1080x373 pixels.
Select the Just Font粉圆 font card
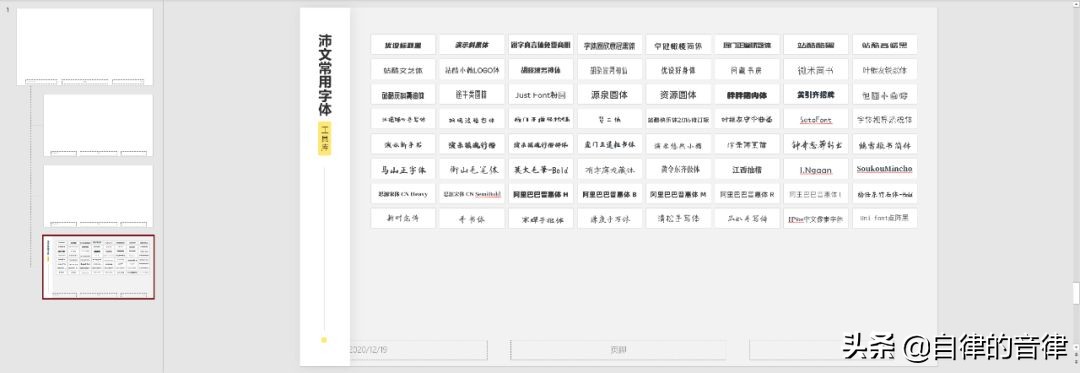pos(541,94)
